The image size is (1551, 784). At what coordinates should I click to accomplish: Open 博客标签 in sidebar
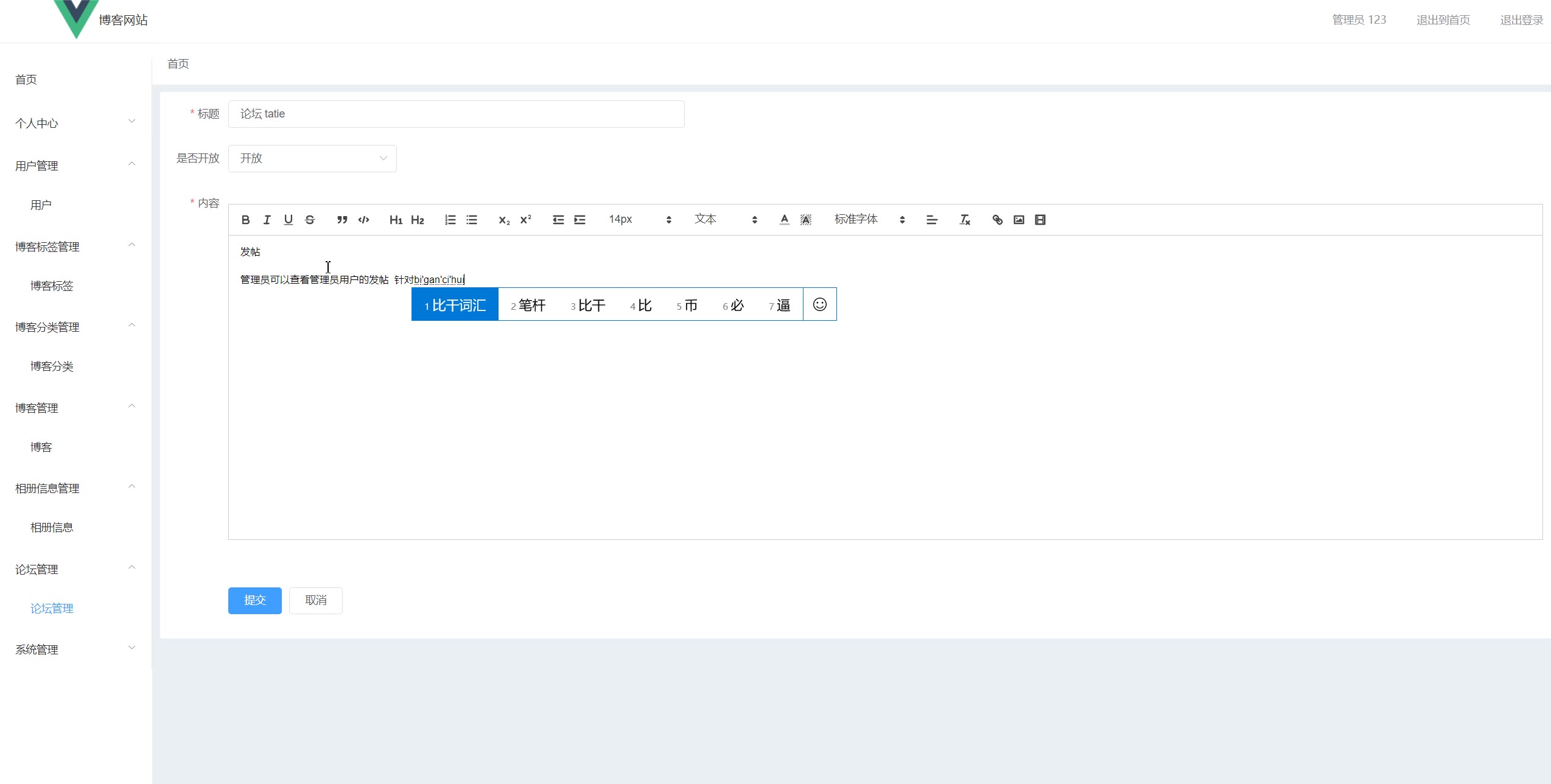[x=52, y=286]
